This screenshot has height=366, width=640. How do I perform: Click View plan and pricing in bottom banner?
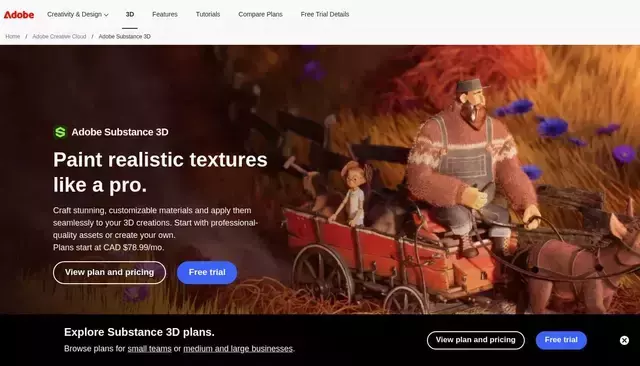(x=476, y=340)
